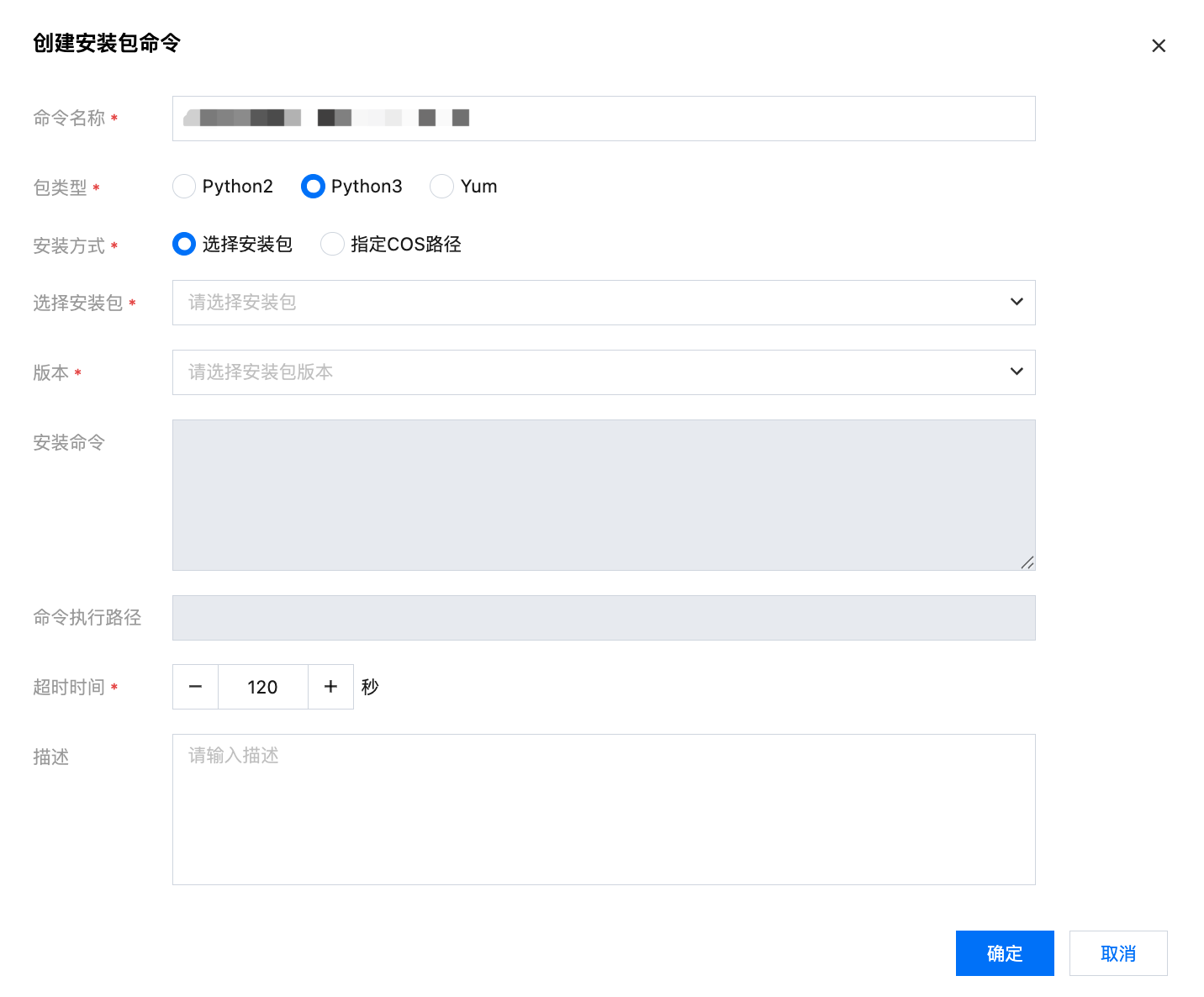Expand the 请选择安装包版本 version dropdown
This screenshot has height=997, width=1204.
tap(589, 372)
